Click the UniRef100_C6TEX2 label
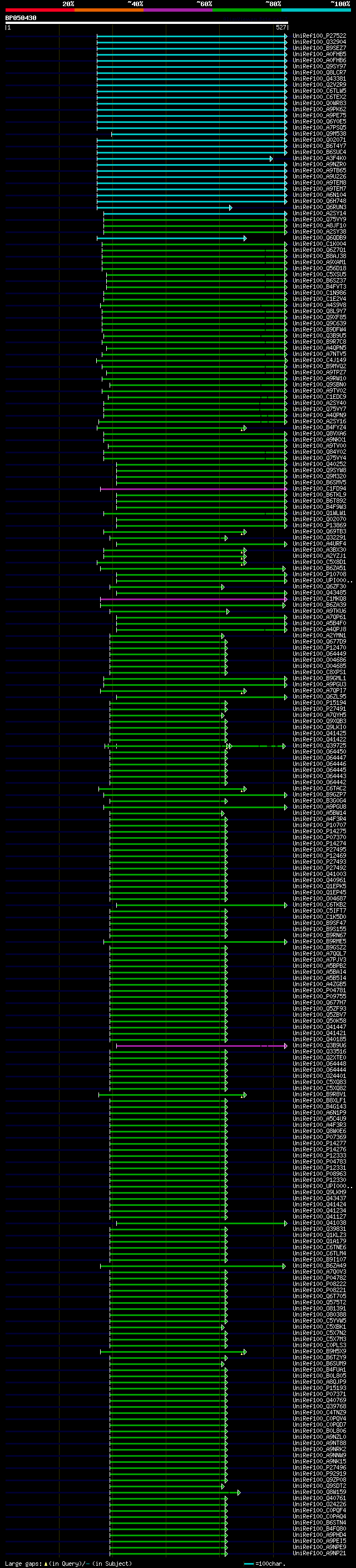 319,97
